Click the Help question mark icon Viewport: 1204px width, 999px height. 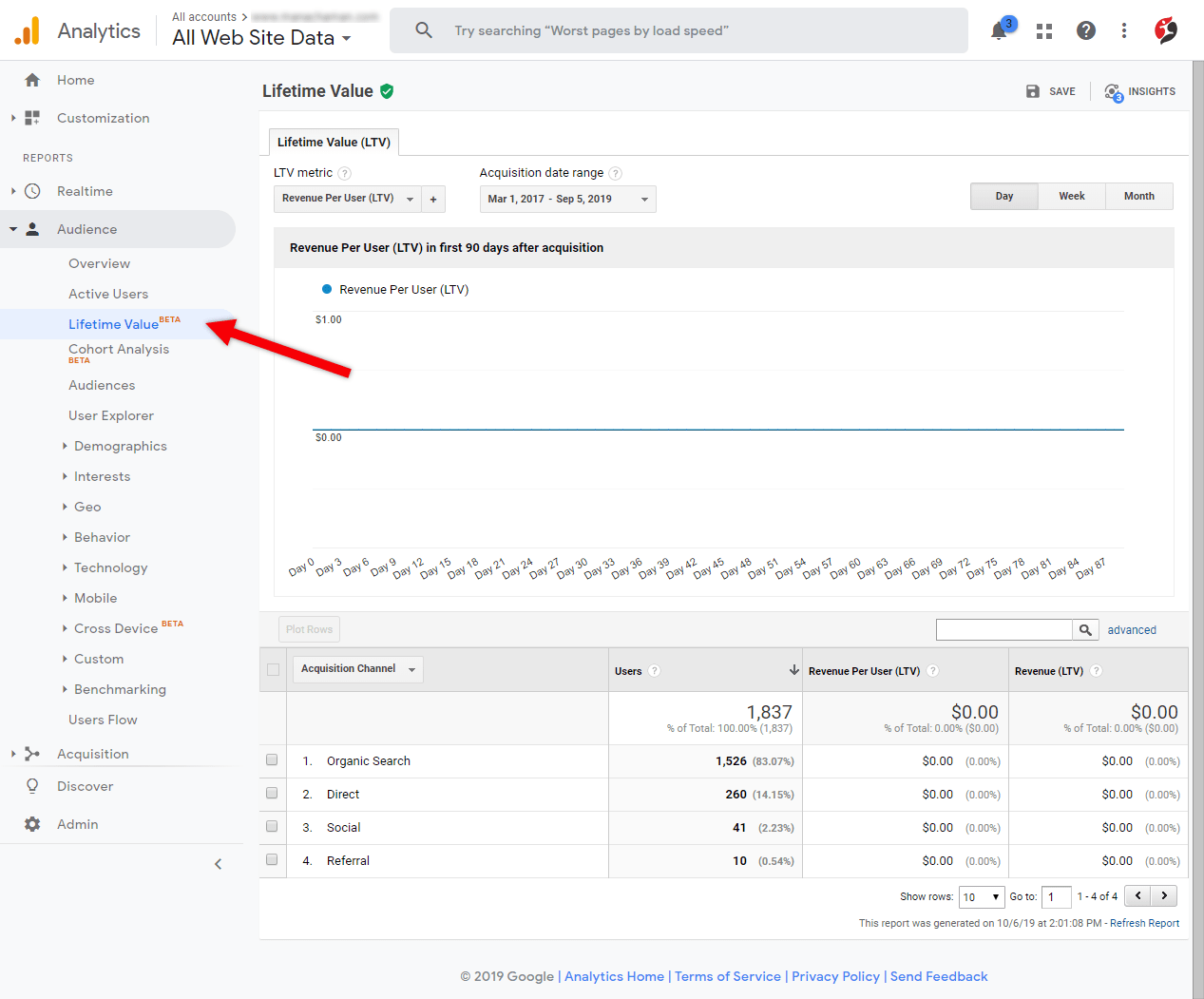[x=1085, y=30]
